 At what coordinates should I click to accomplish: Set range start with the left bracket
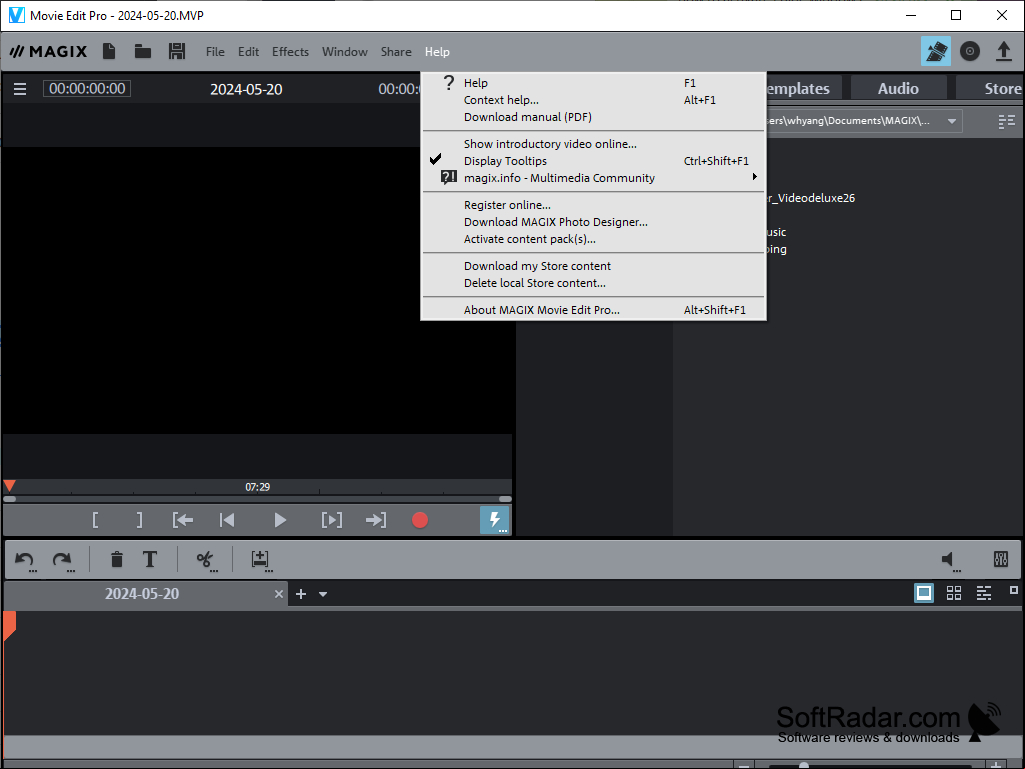pyautogui.click(x=95, y=520)
